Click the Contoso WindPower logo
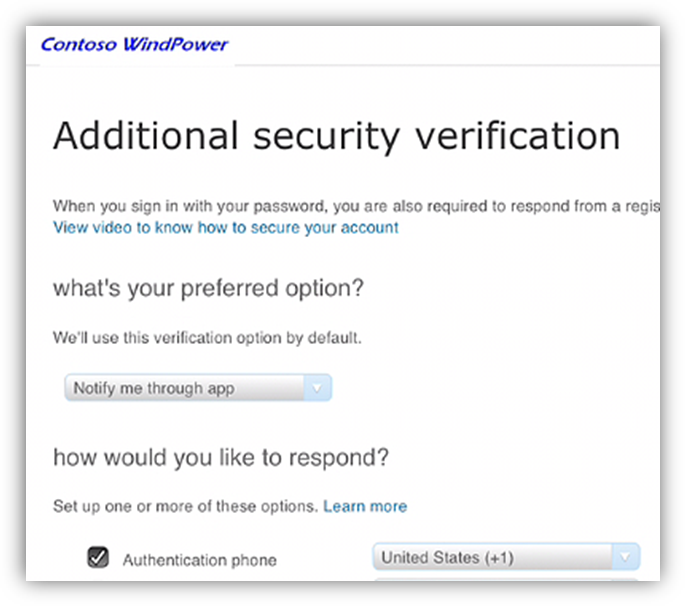The width and height of the screenshot is (685, 606). click(134, 44)
